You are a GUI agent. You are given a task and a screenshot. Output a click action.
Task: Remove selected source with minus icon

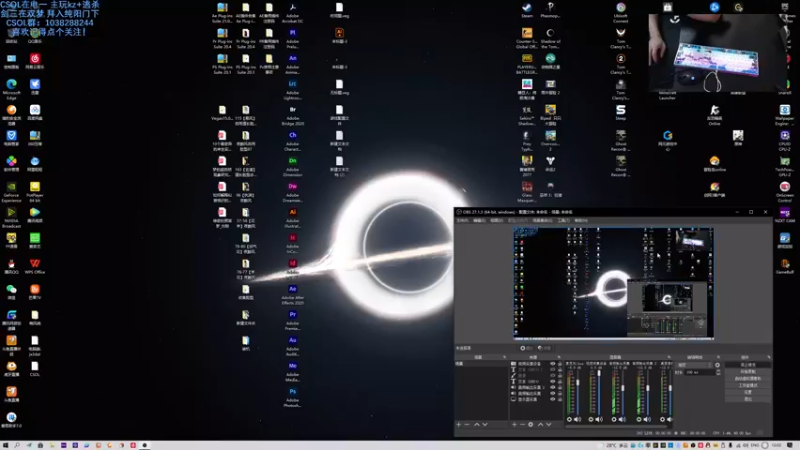[x=522, y=424]
